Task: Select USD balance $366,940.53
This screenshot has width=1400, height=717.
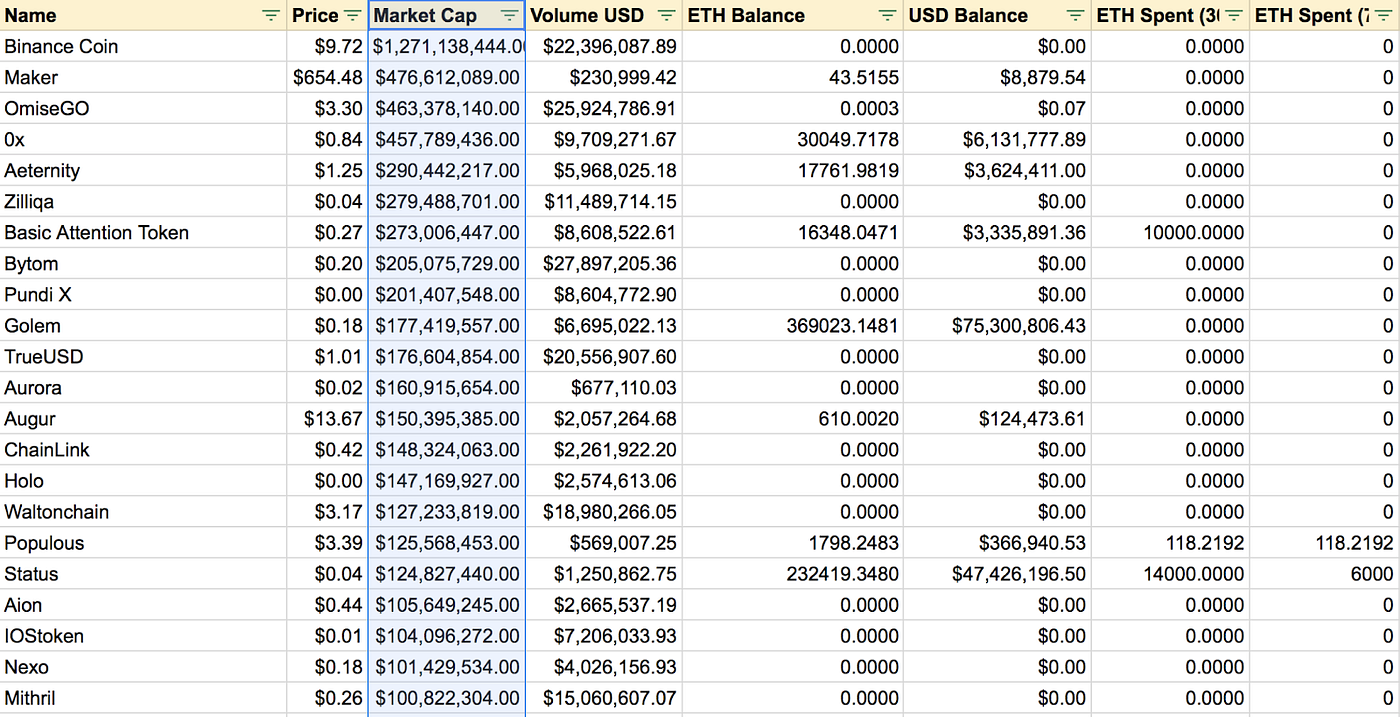Action: coord(997,542)
